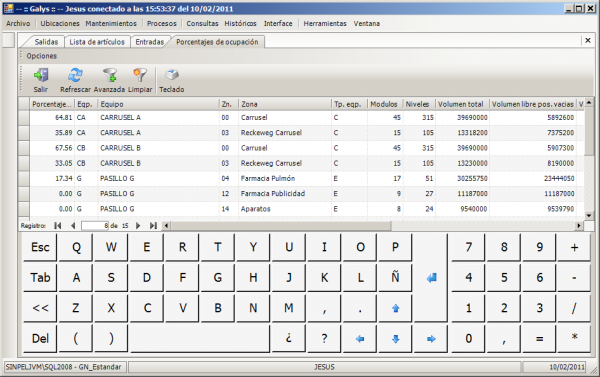The image size is (600, 377).
Task: Sort by the Zona column header
Action: [x=285, y=104]
